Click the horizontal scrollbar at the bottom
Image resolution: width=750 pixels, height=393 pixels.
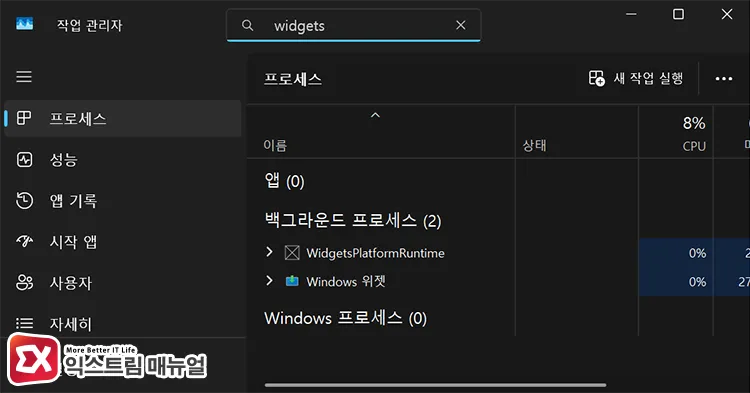coord(435,385)
